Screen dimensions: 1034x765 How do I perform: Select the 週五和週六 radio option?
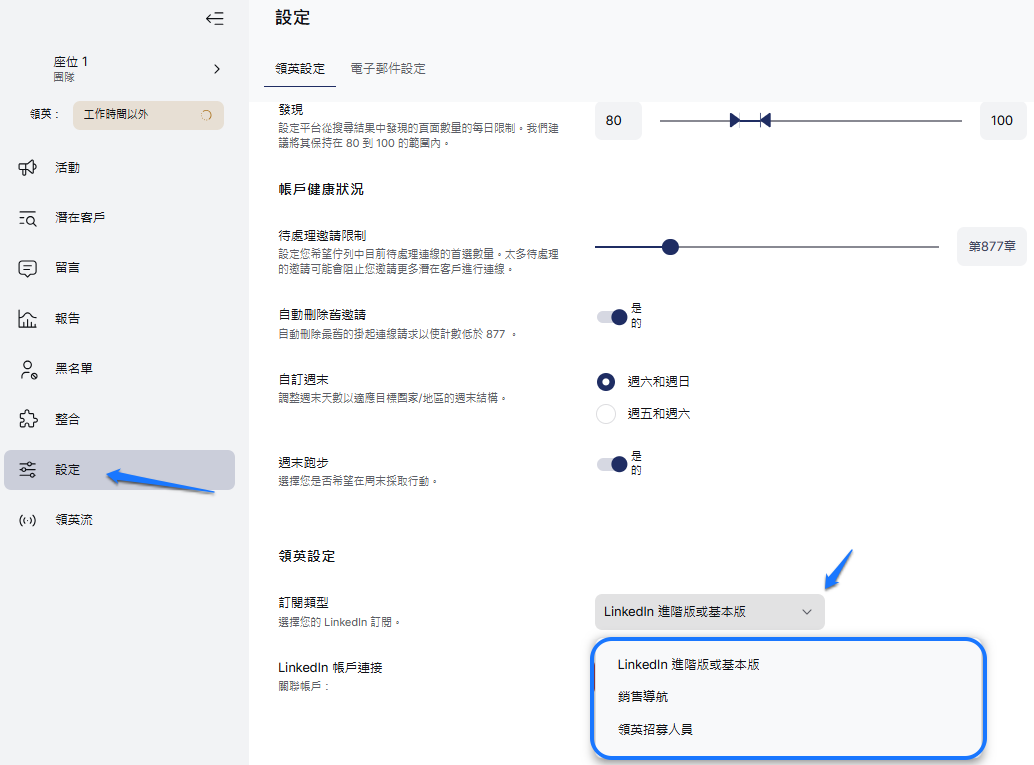(x=606, y=414)
